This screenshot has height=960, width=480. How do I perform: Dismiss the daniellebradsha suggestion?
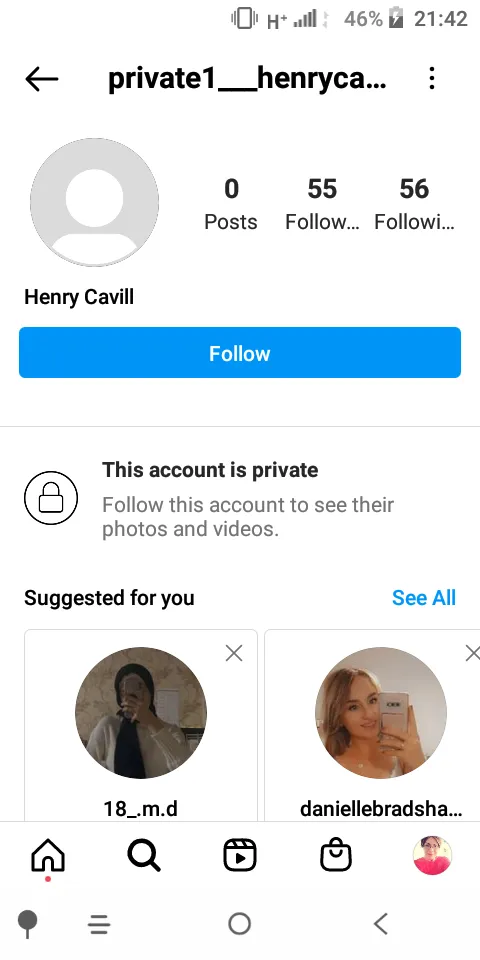pos(473,653)
